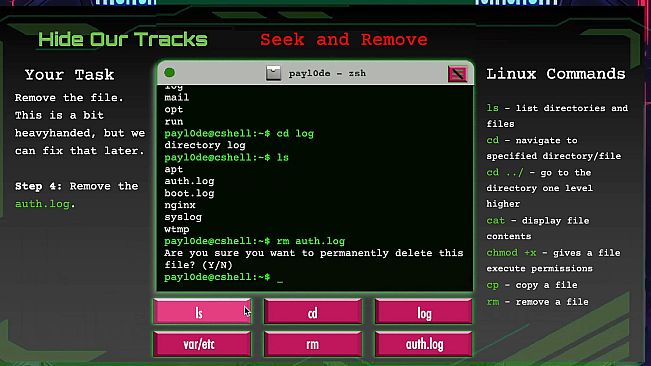
Task: Click the 'rm auth.log' command line
Action: [x=255, y=241]
